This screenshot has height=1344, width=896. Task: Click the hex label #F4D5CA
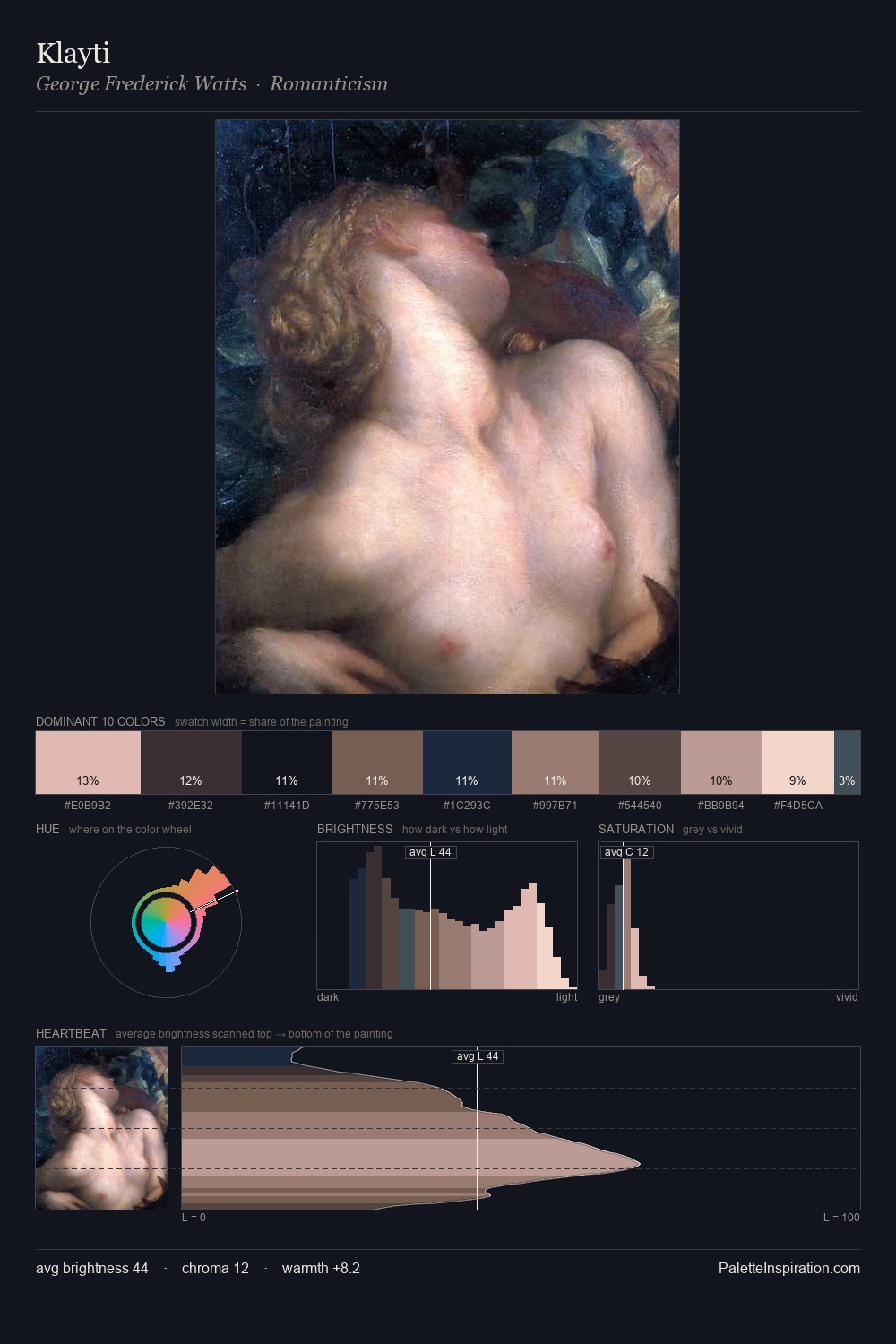coord(798,806)
